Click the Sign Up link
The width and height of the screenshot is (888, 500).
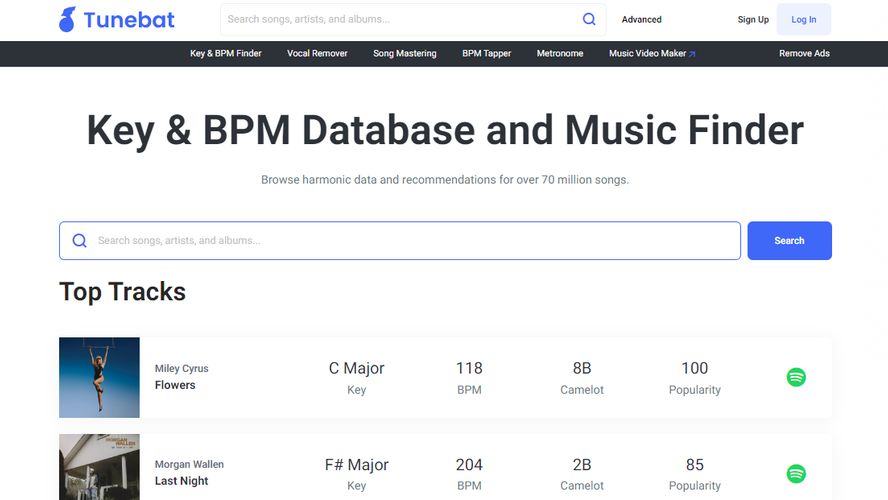(753, 20)
